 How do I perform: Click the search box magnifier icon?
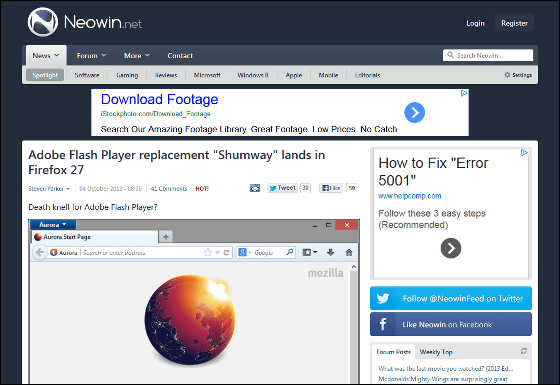[x=290, y=252]
